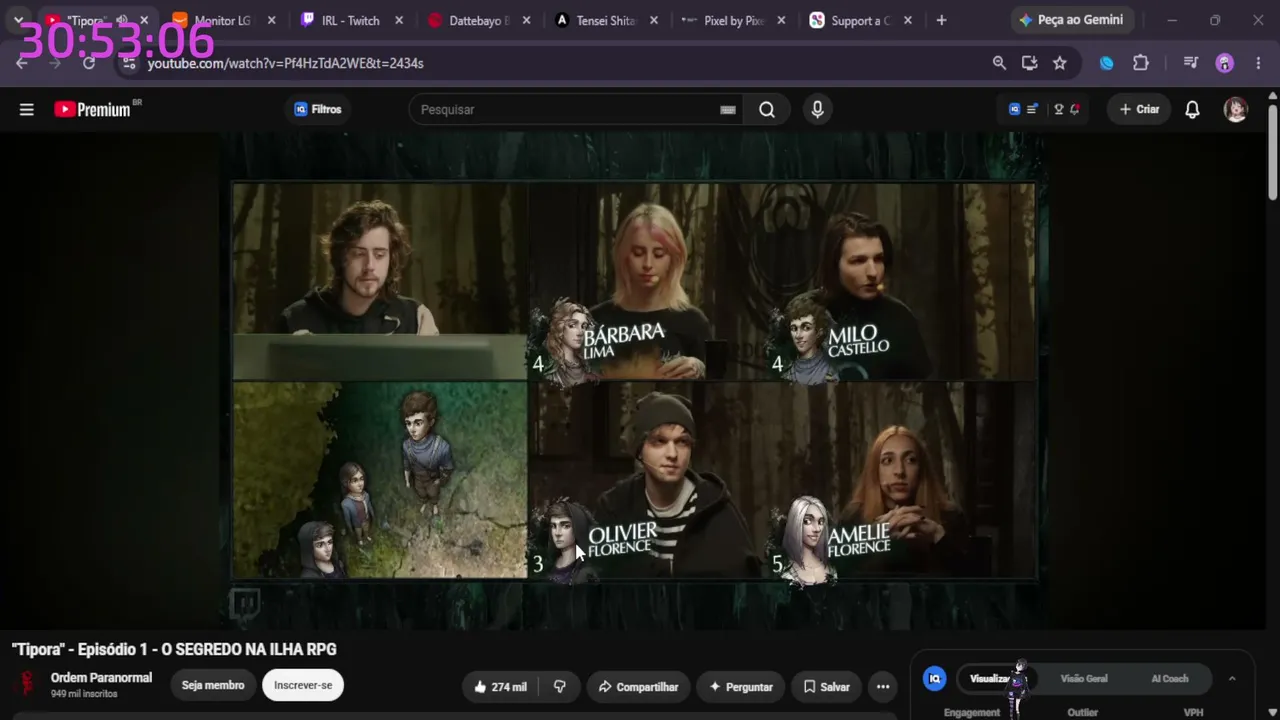Close the Monitor LG tab
Screen dimensions: 1280x720
coord(271,20)
